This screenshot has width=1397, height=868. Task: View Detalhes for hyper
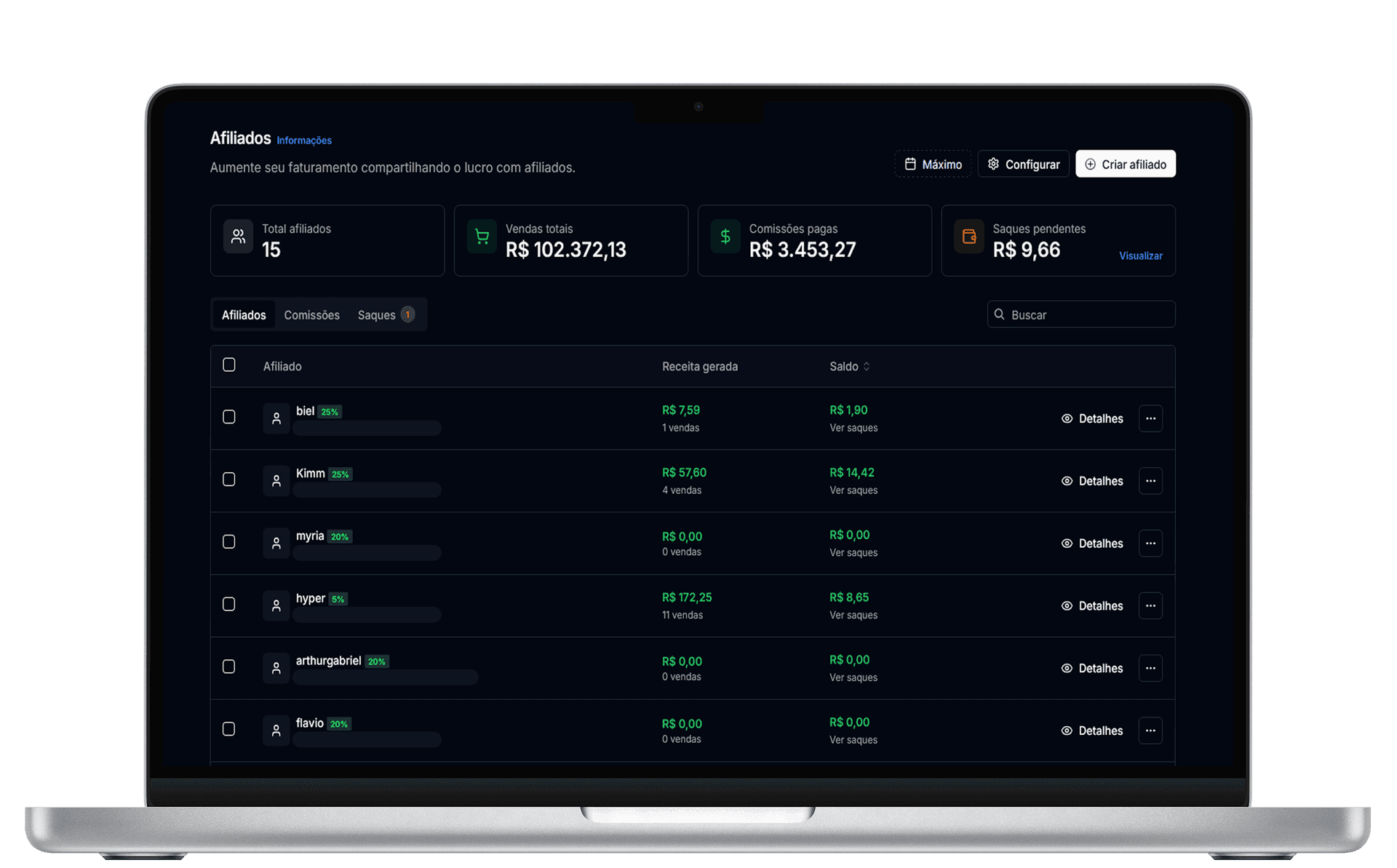1092,606
